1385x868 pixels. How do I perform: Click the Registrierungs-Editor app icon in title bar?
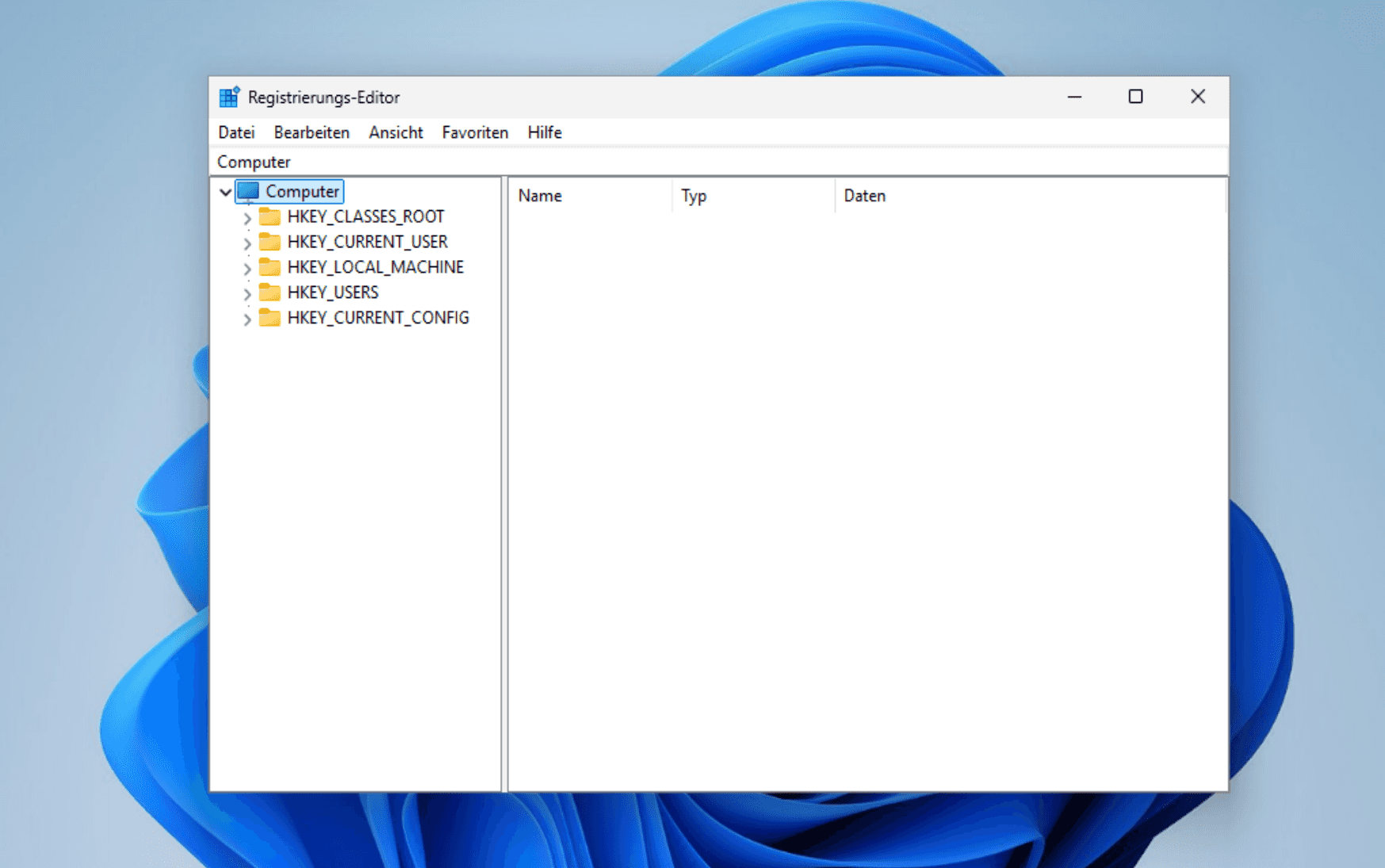pyautogui.click(x=229, y=97)
